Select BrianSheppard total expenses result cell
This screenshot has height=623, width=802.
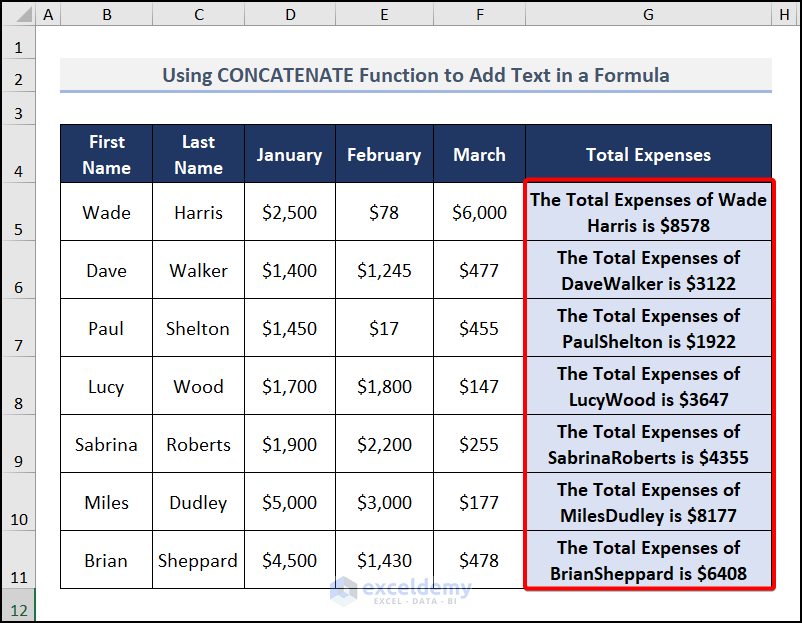pos(648,560)
